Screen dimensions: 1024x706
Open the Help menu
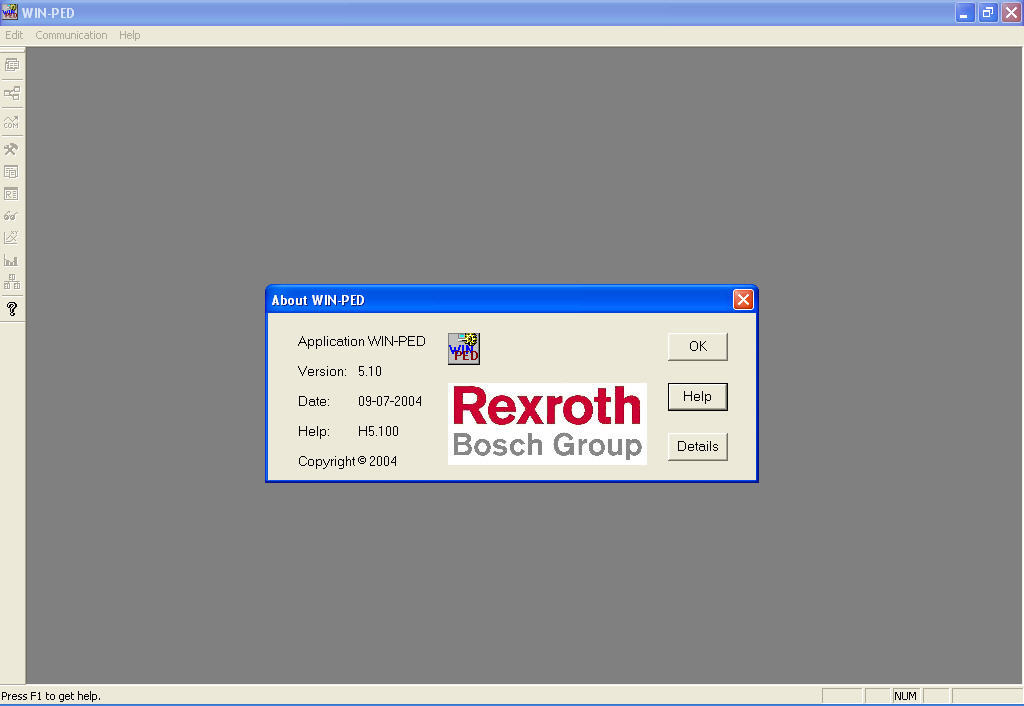(129, 34)
